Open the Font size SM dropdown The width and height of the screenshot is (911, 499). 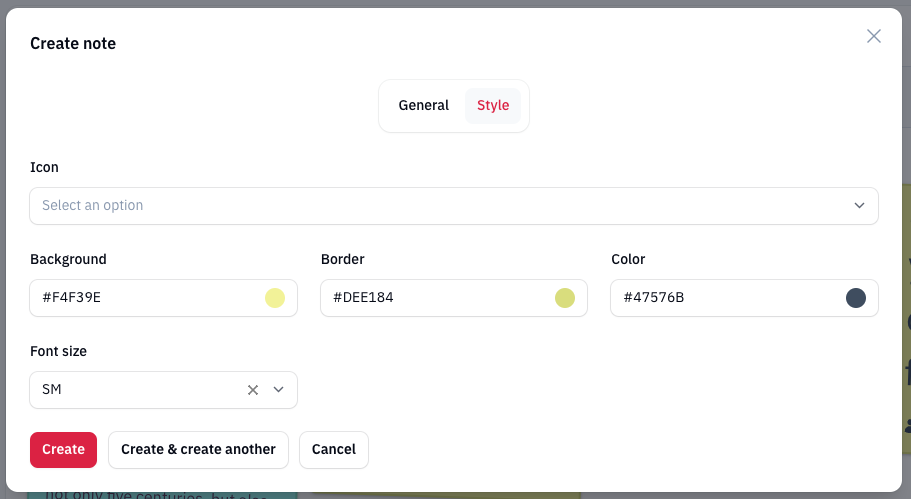point(163,390)
